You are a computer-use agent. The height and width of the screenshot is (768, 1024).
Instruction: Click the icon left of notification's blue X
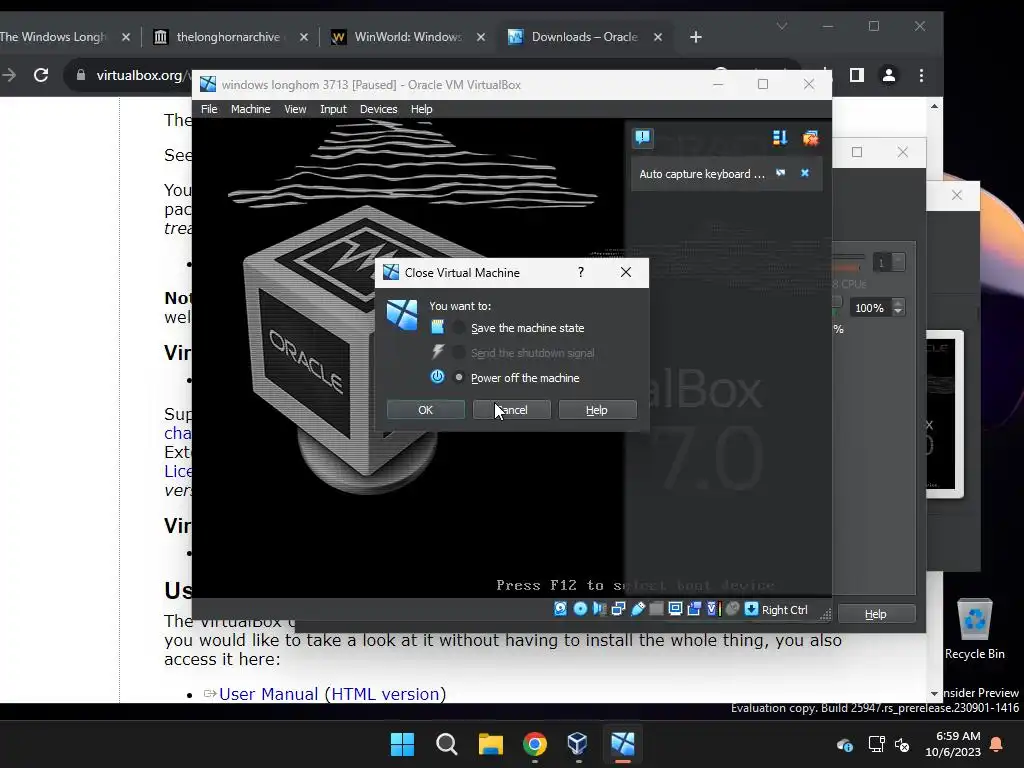click(x=780, y=173)
